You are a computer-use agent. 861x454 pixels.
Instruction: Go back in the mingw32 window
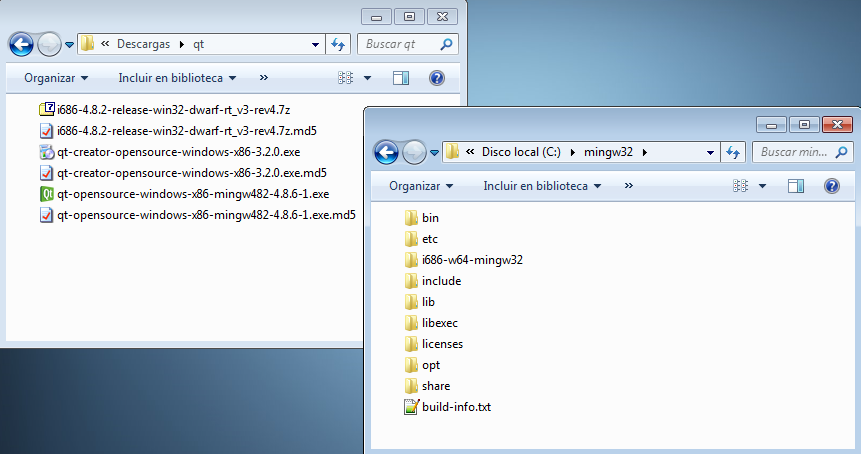(x=386, y=152)
